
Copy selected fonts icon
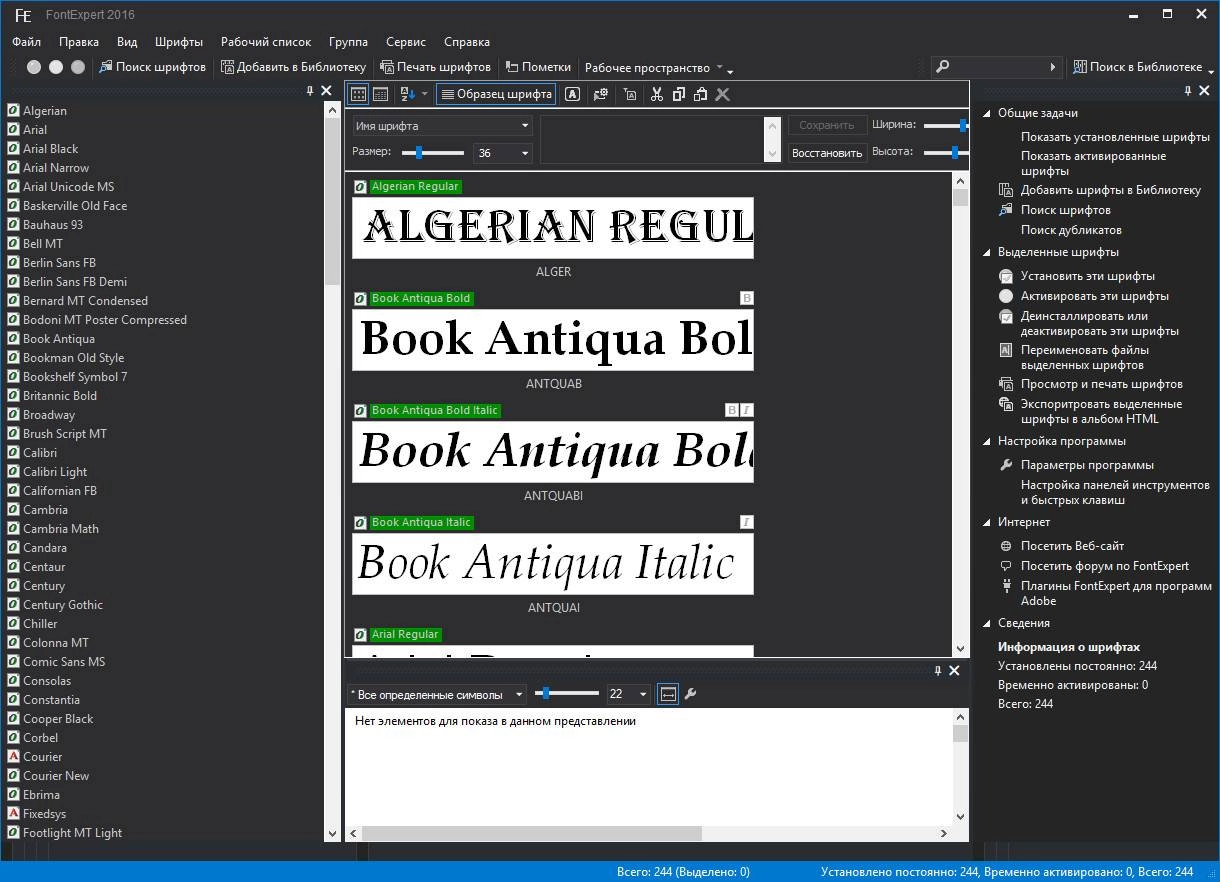coord(679,94)
